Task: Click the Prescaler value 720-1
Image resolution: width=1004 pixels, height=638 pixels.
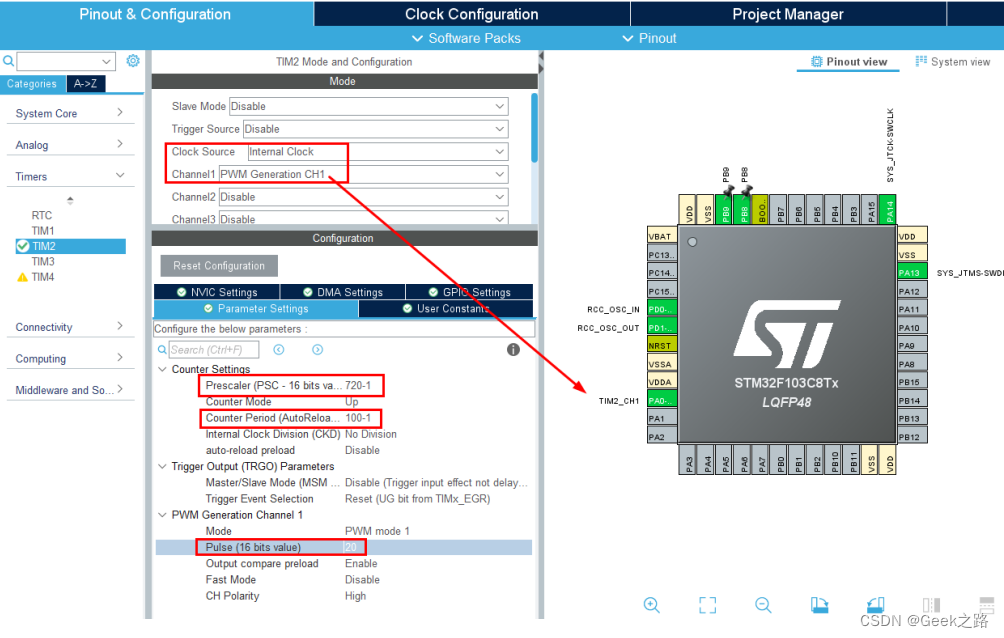Action: [x=358, y=386]
